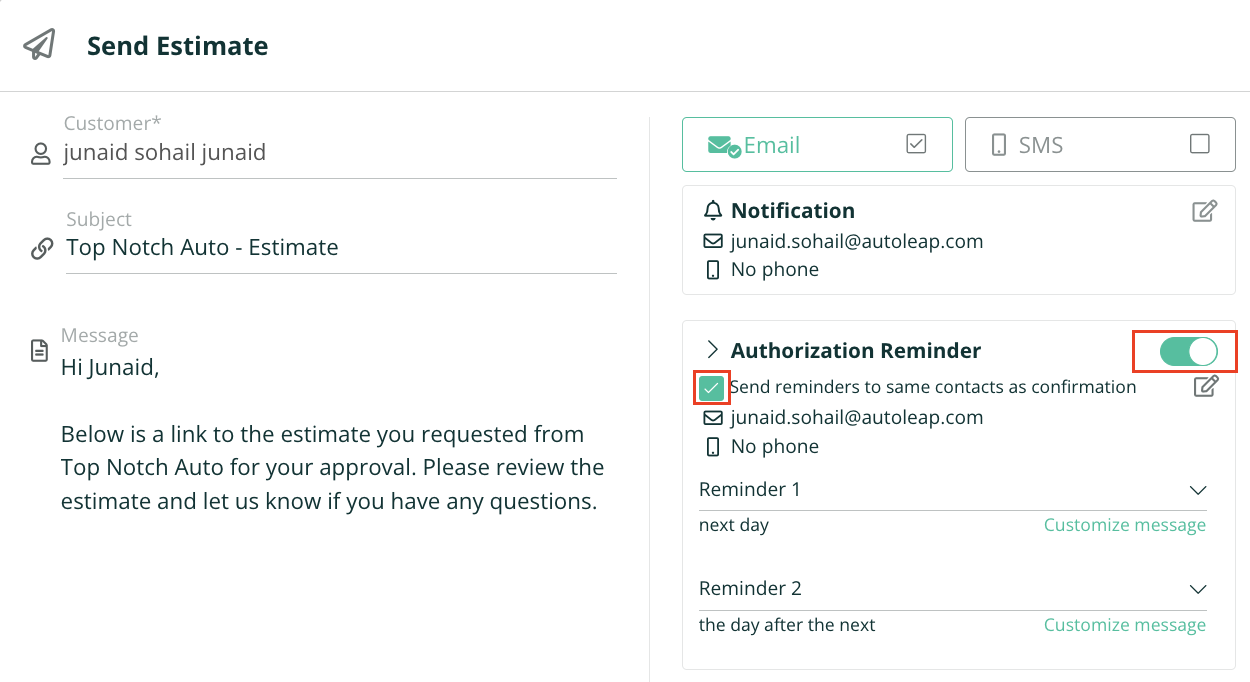The height and width of the screenshot is (682, 1250).
Task: Click the Notification bell icon
Action: pos(713,211)
